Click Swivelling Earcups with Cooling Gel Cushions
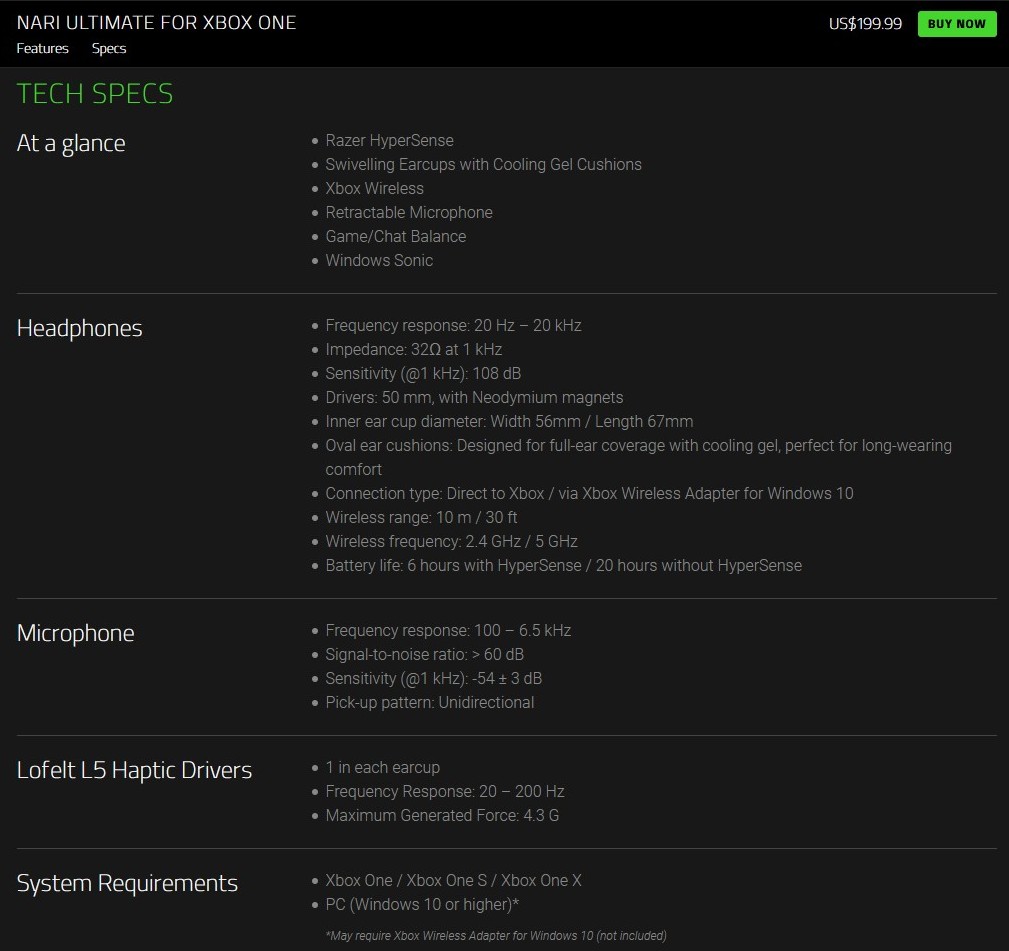This screenshot has height=951, width=1009. pos(483,164)
